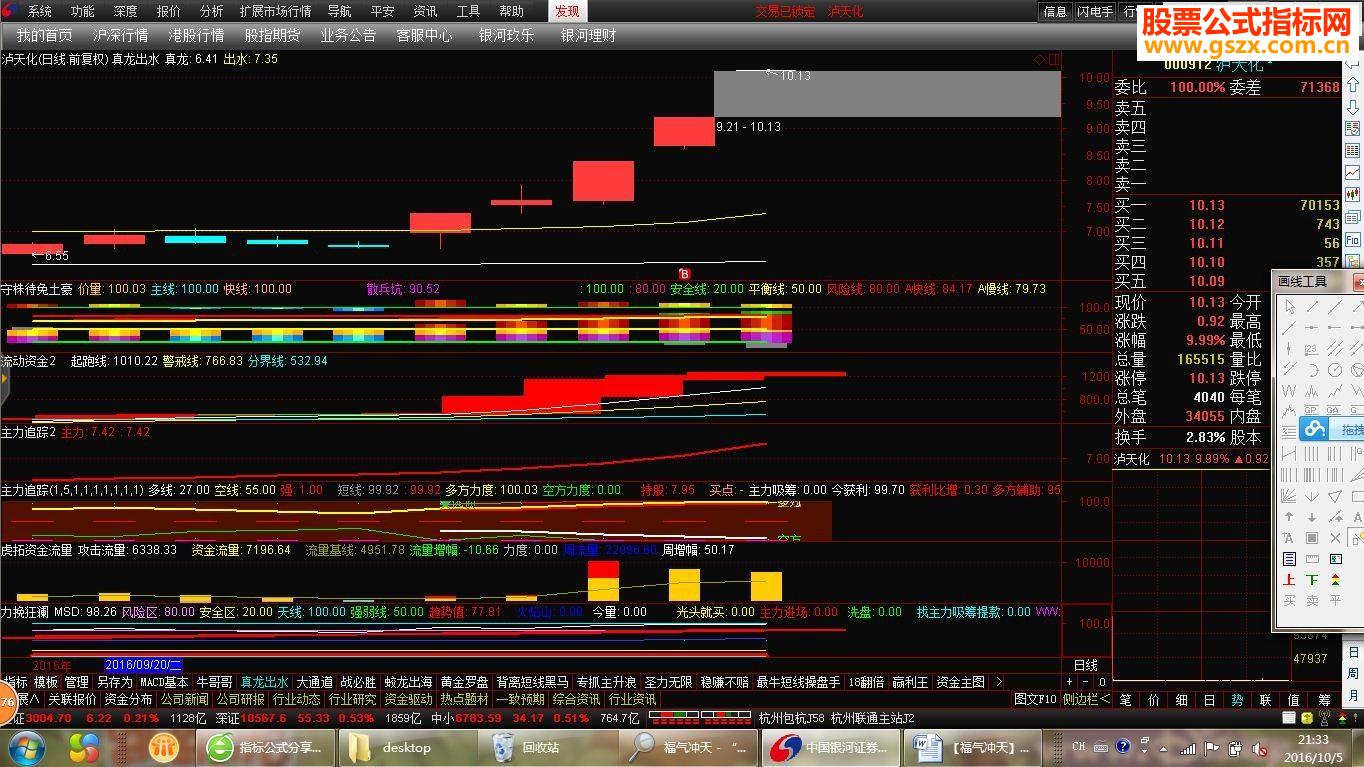1364x767 pixels.
Task: Select the GA drawing tool
Action: 1333,410
